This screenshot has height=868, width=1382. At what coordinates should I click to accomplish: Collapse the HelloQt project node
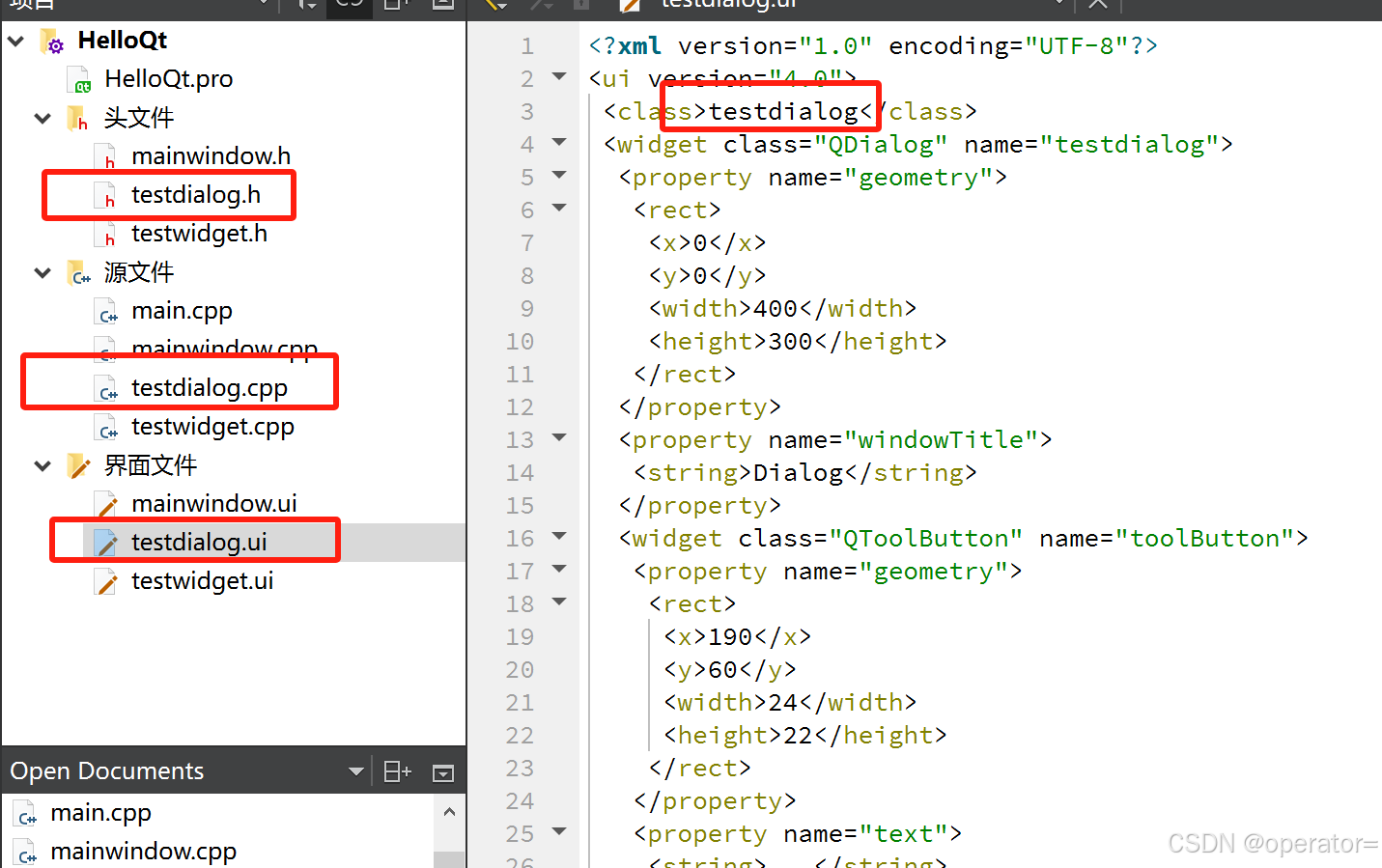pyautogui.click(x=16, y=42)
